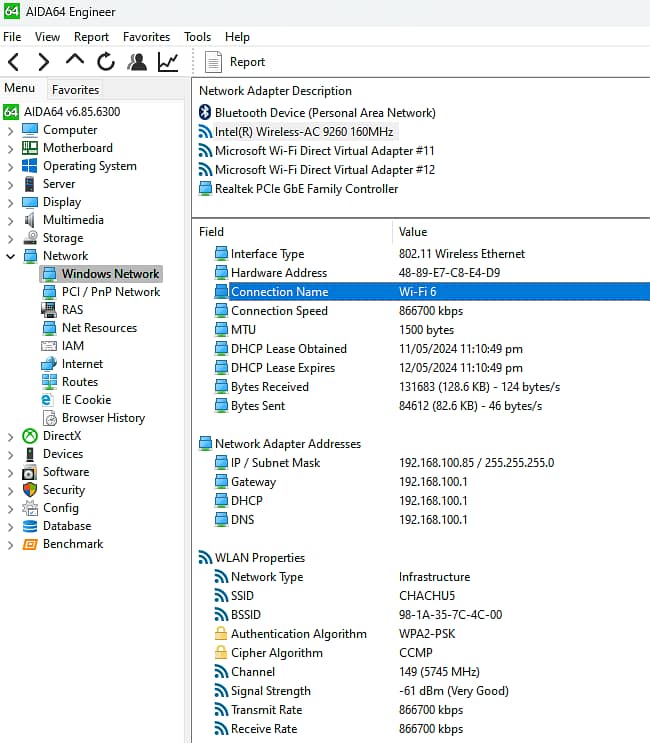Select the Storage disk icon

[31, 237]
